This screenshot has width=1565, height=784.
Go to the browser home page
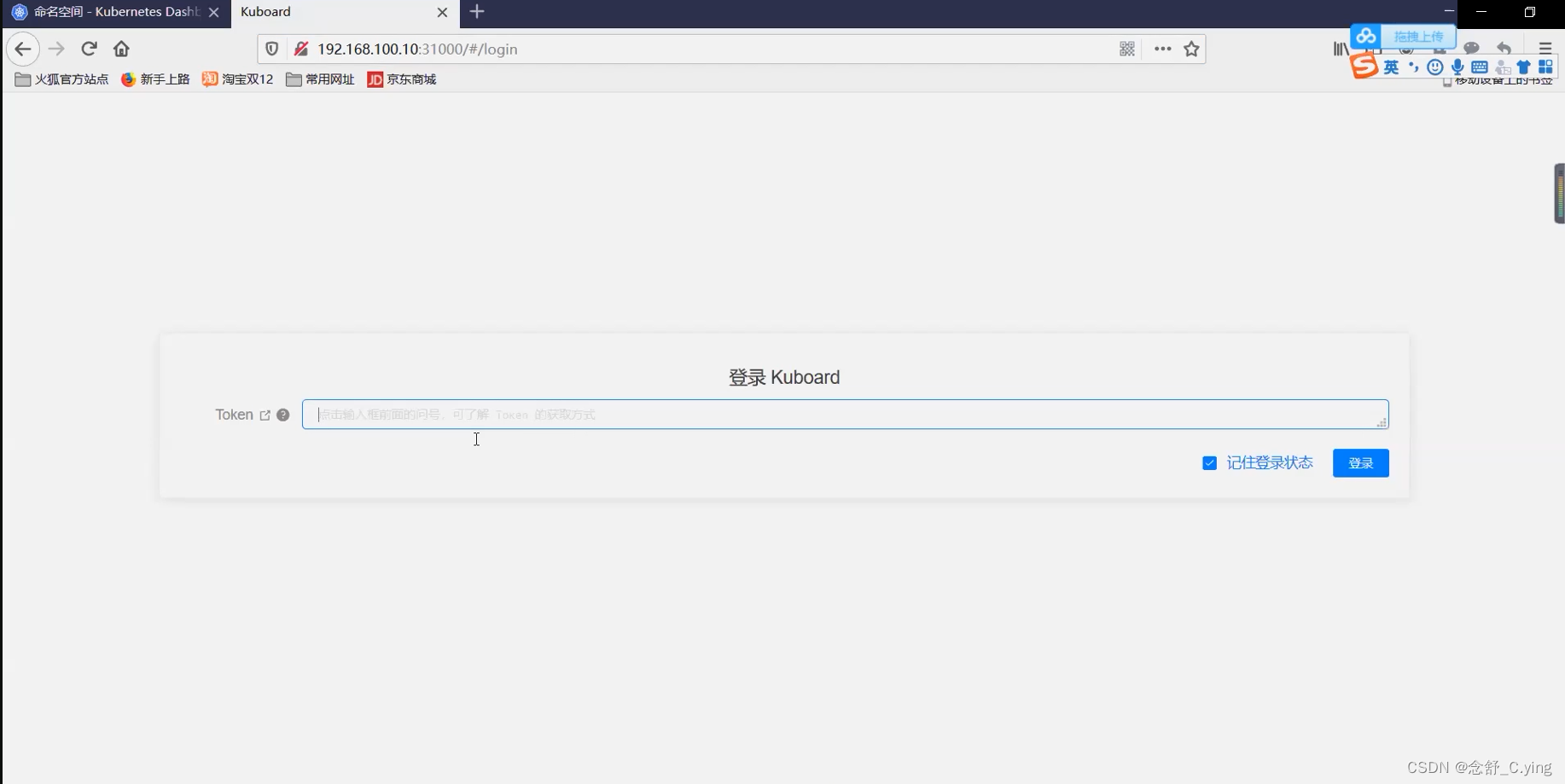[x=121, y=49]
